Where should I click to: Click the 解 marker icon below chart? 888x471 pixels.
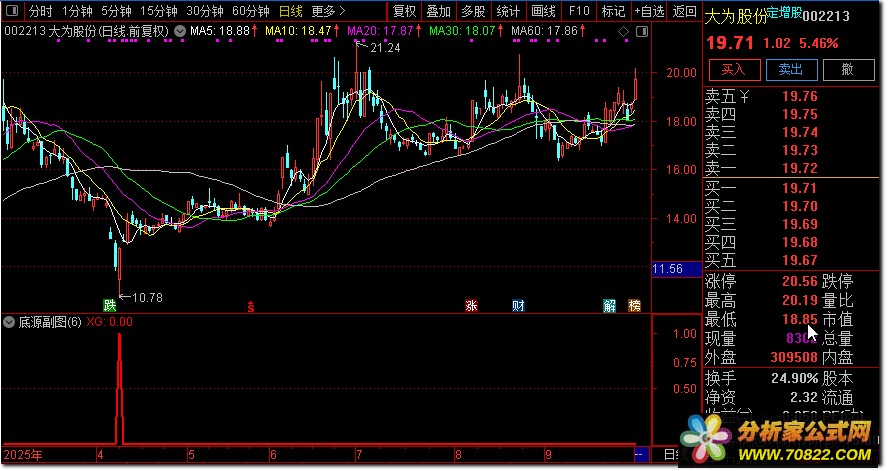610,305
